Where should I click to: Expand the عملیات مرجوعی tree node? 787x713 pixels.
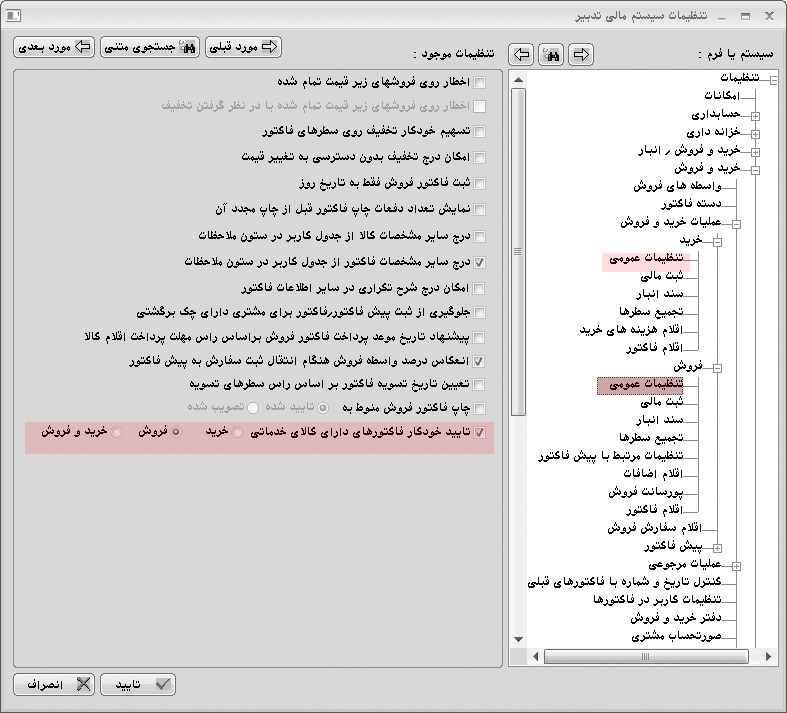(737, 565)
